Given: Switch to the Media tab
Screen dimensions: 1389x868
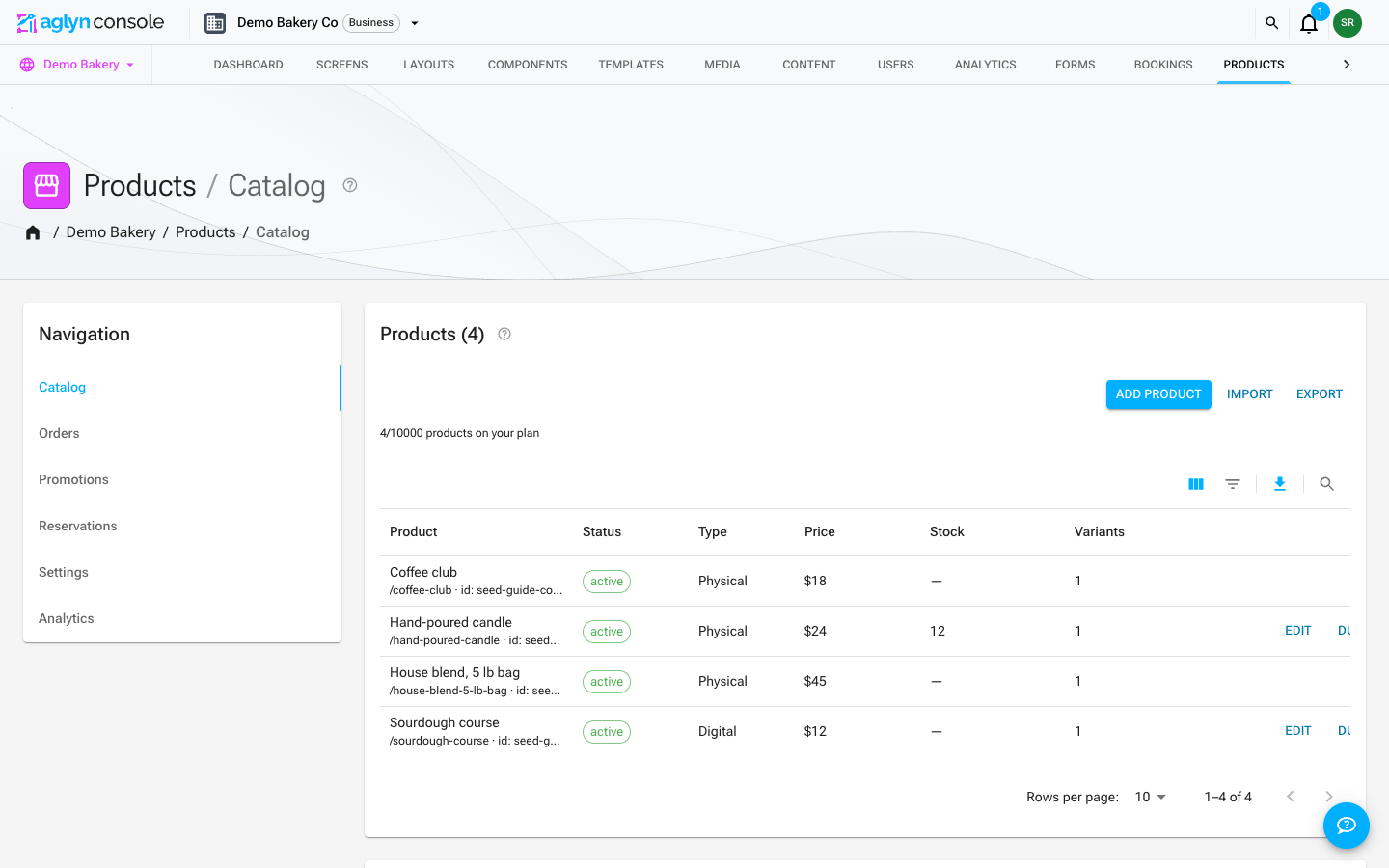Looking at the screenshot, I should [x=722, y=65].
